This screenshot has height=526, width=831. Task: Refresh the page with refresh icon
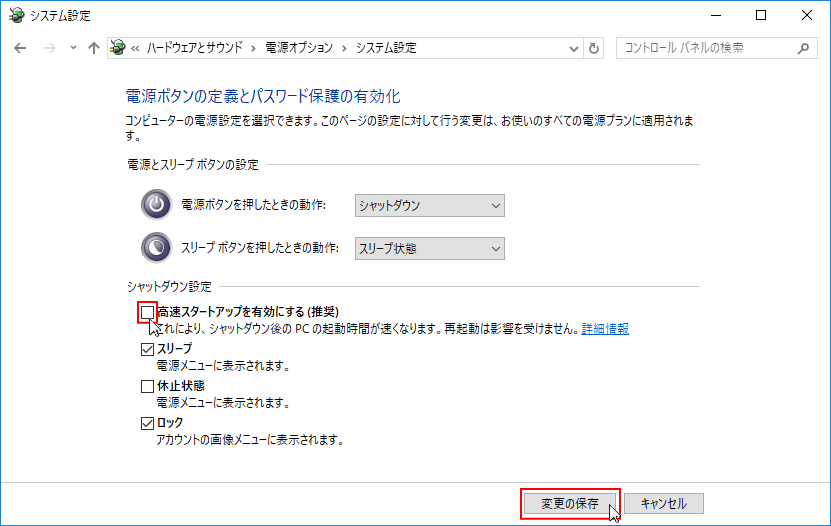(x=594, y=49)
